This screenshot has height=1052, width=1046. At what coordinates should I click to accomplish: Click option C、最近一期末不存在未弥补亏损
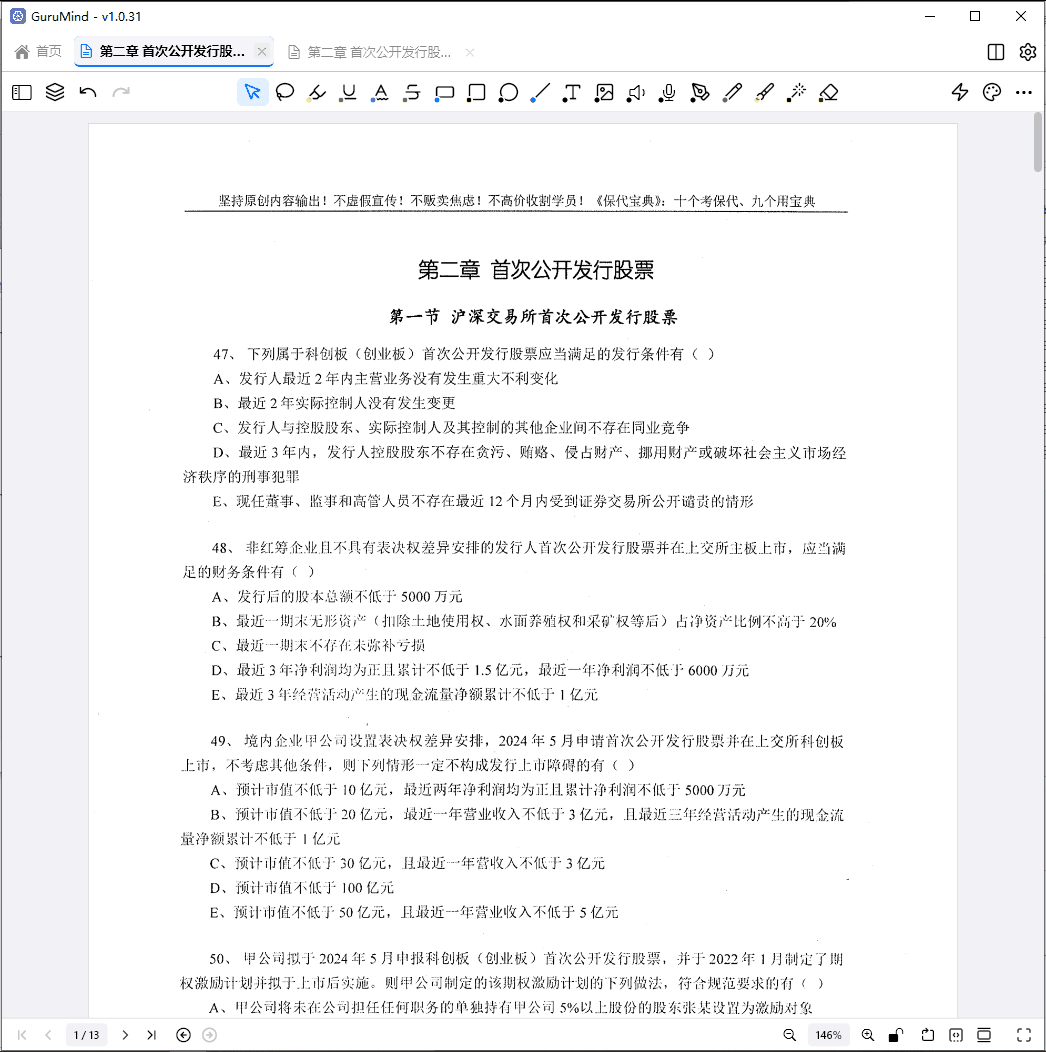[x=318, y=645]
